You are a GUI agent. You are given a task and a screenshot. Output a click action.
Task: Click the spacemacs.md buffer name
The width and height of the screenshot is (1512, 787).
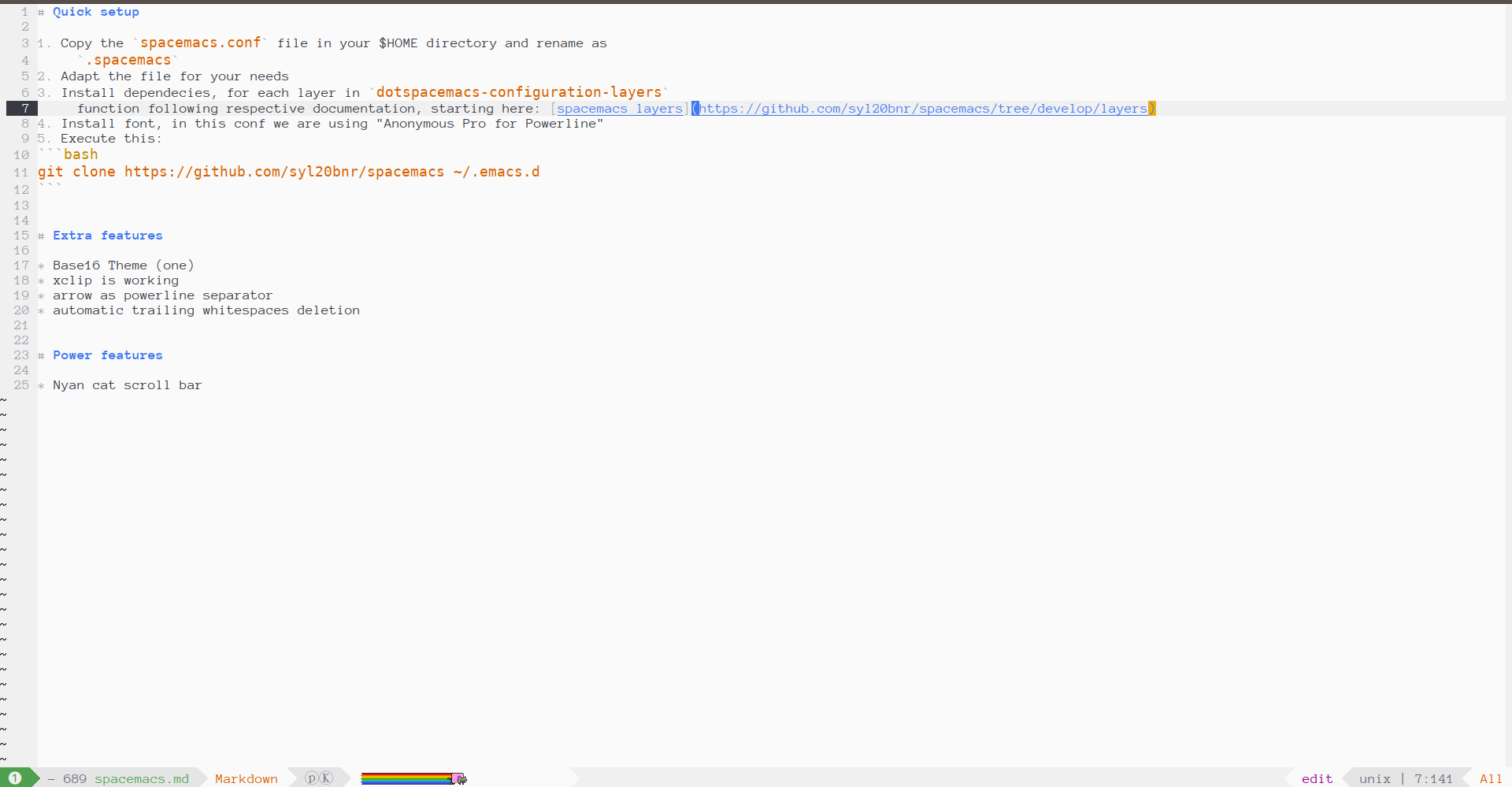tap(142, 779)
